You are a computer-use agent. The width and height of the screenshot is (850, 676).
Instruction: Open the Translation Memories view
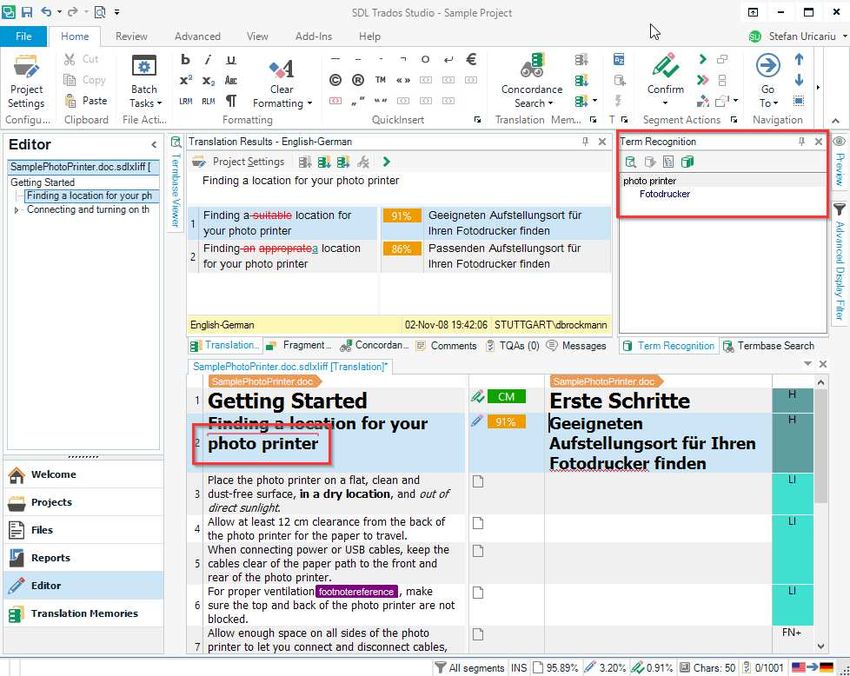pyautogui.click(x=83, y=614)
